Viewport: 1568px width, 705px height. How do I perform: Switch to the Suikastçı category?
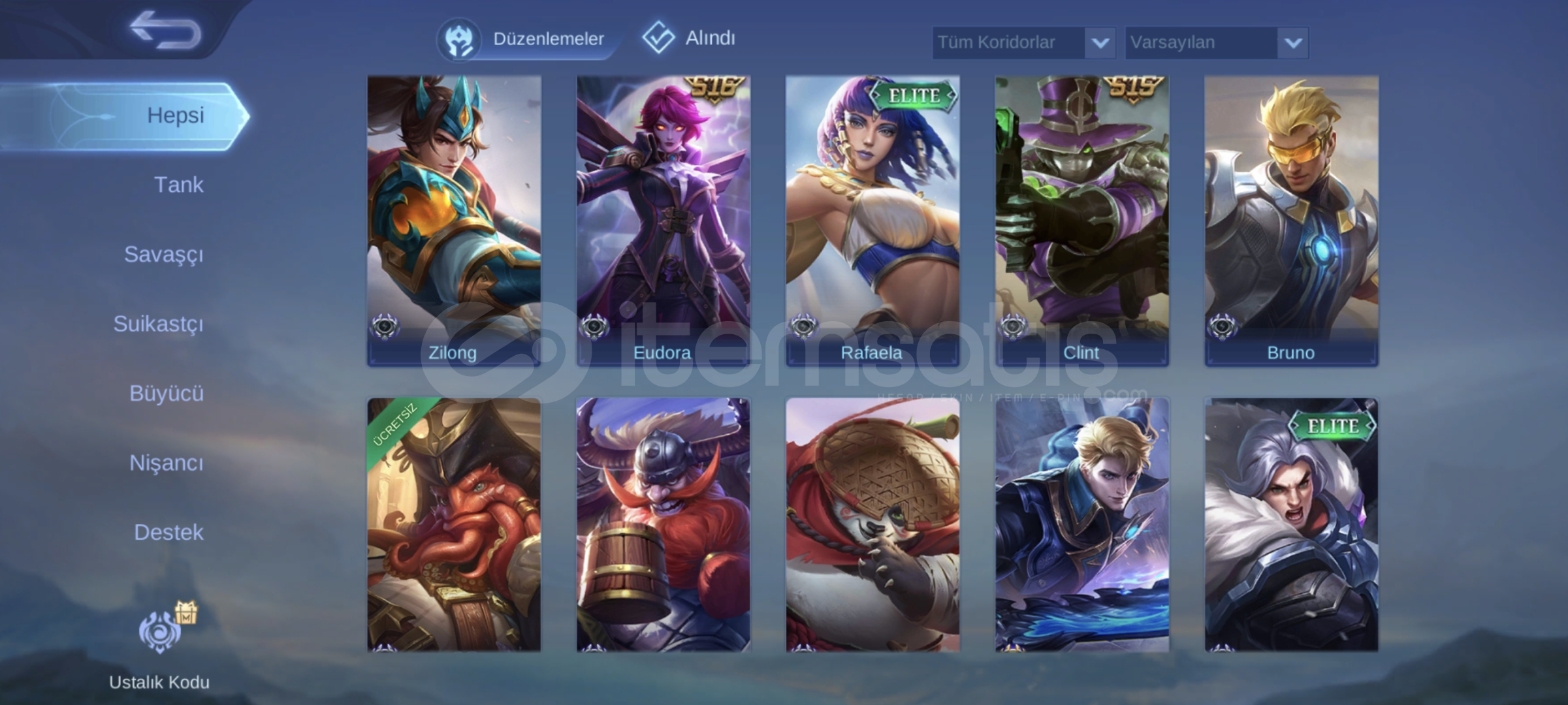click(158, 324)
